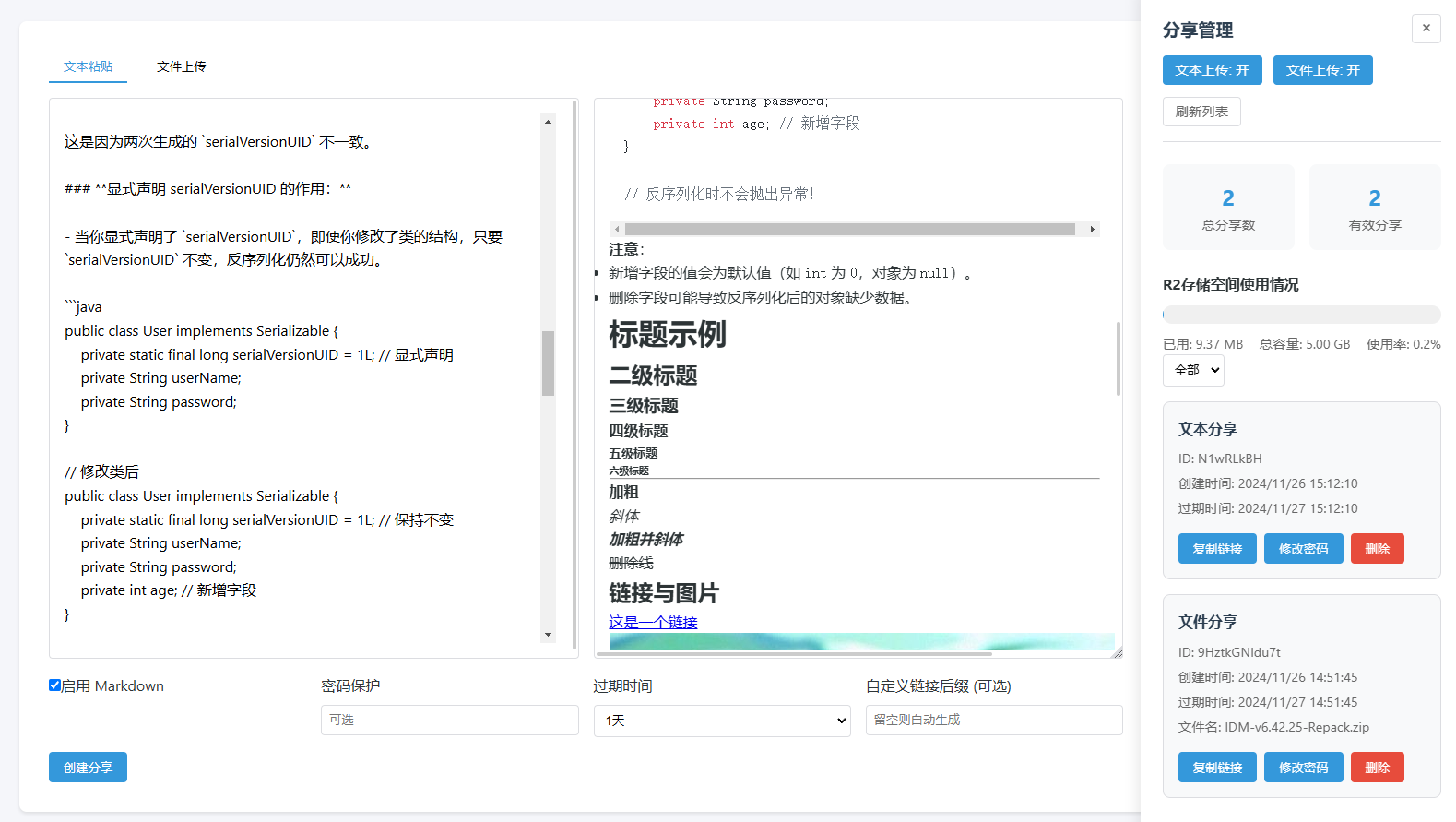Click the 使用率: 0.2% text
1456x822 pixels.
[1403, 344]
